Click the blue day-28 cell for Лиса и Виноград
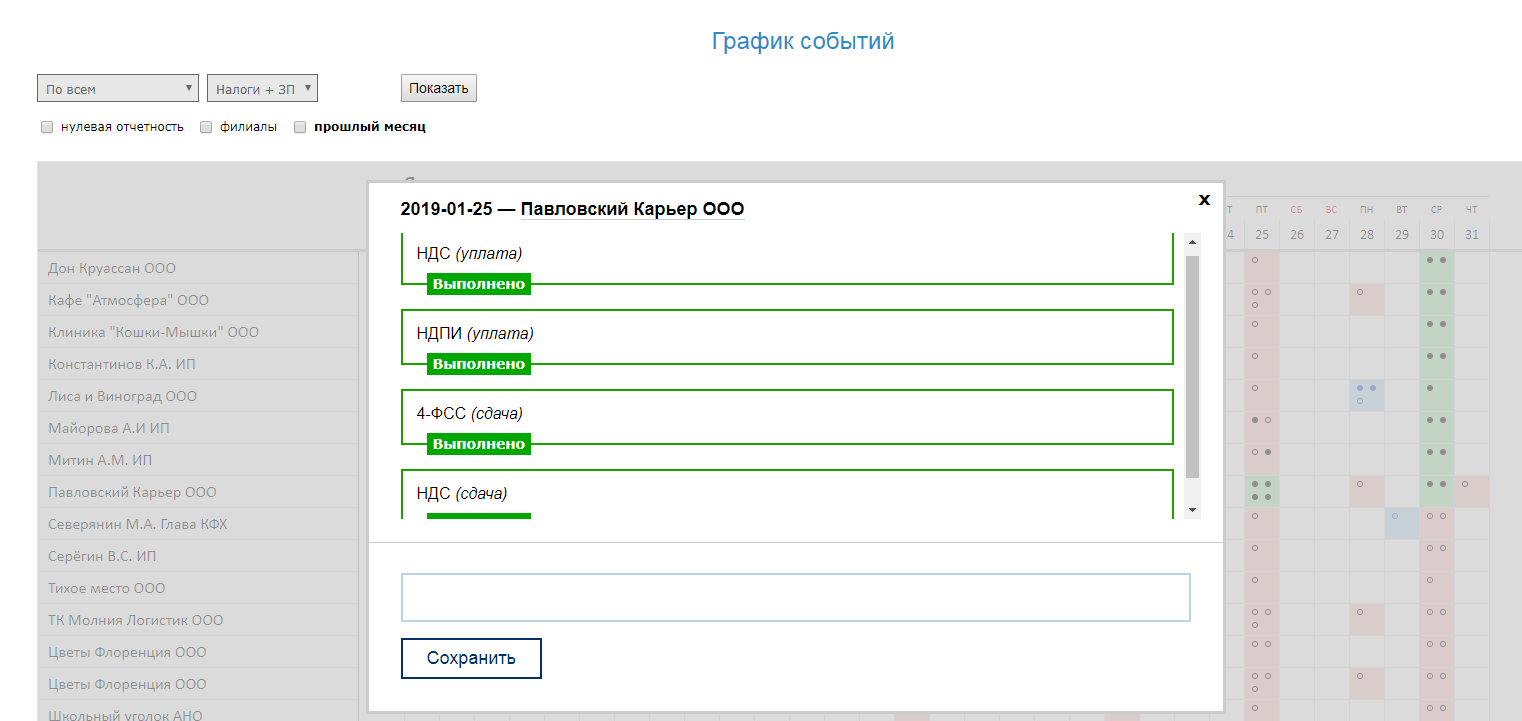Image resolution: width=1522 pixels, height=721 pixels. (x=1366, y=395)
